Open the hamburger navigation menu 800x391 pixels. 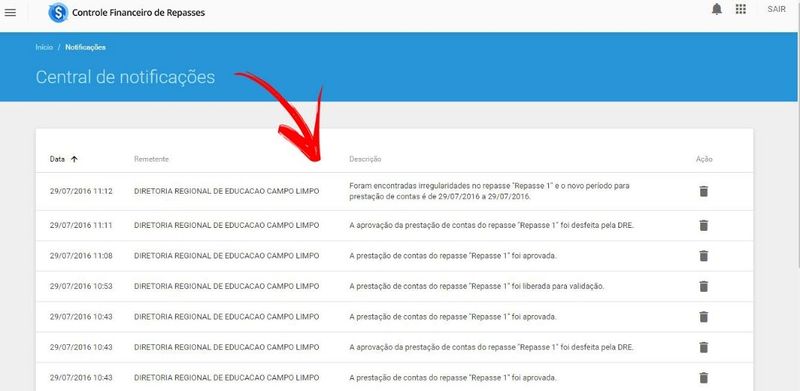[x=10, y=12]
